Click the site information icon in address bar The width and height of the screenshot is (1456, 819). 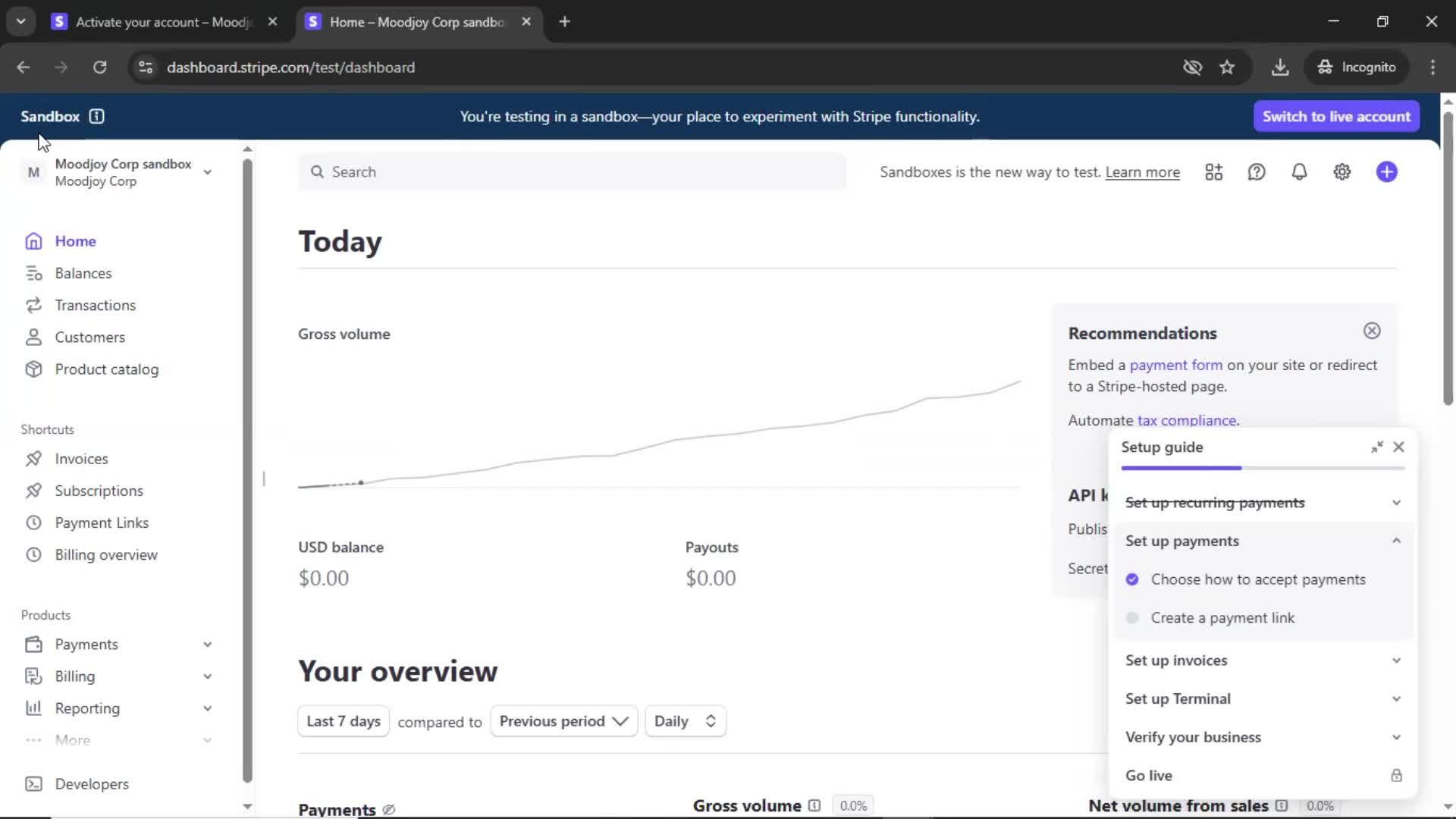(x=146, y=67)
